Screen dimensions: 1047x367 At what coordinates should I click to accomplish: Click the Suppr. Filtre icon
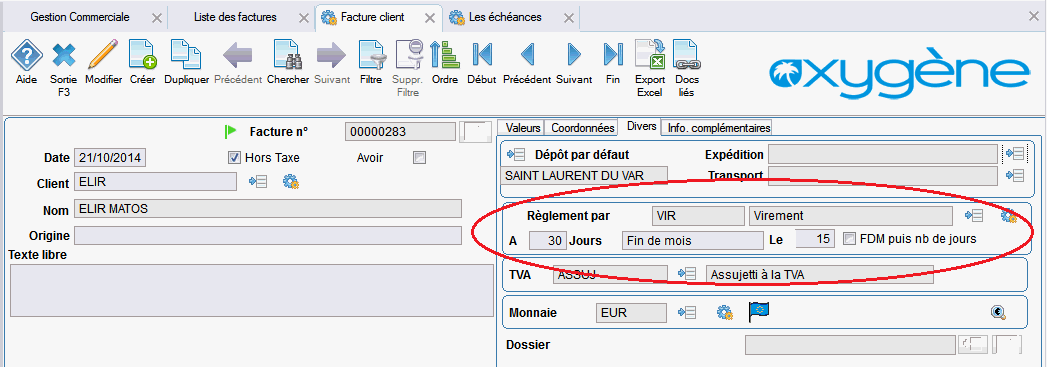(409, 54)
